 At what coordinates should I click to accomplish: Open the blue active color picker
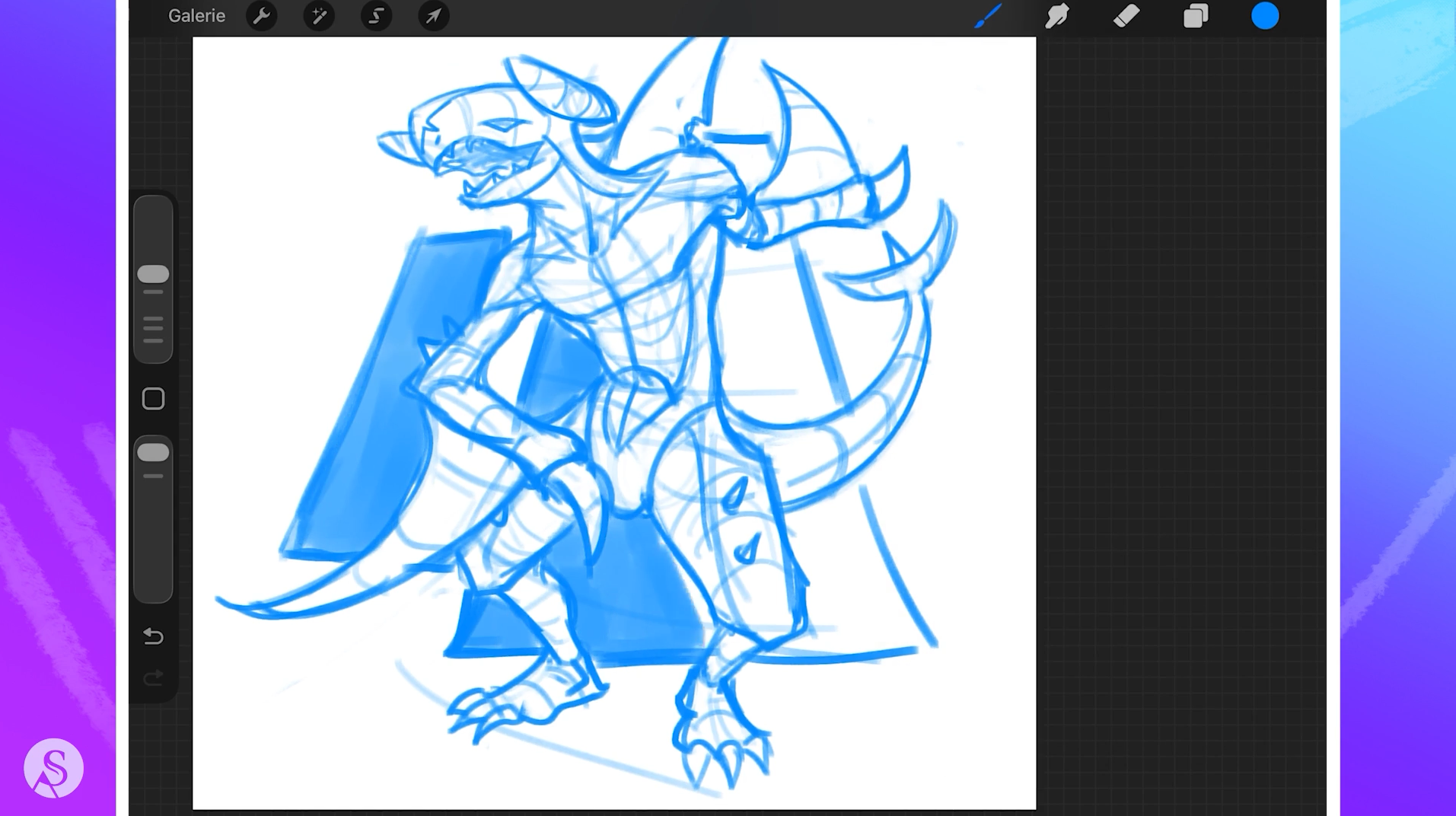(x=1265, y=16)
